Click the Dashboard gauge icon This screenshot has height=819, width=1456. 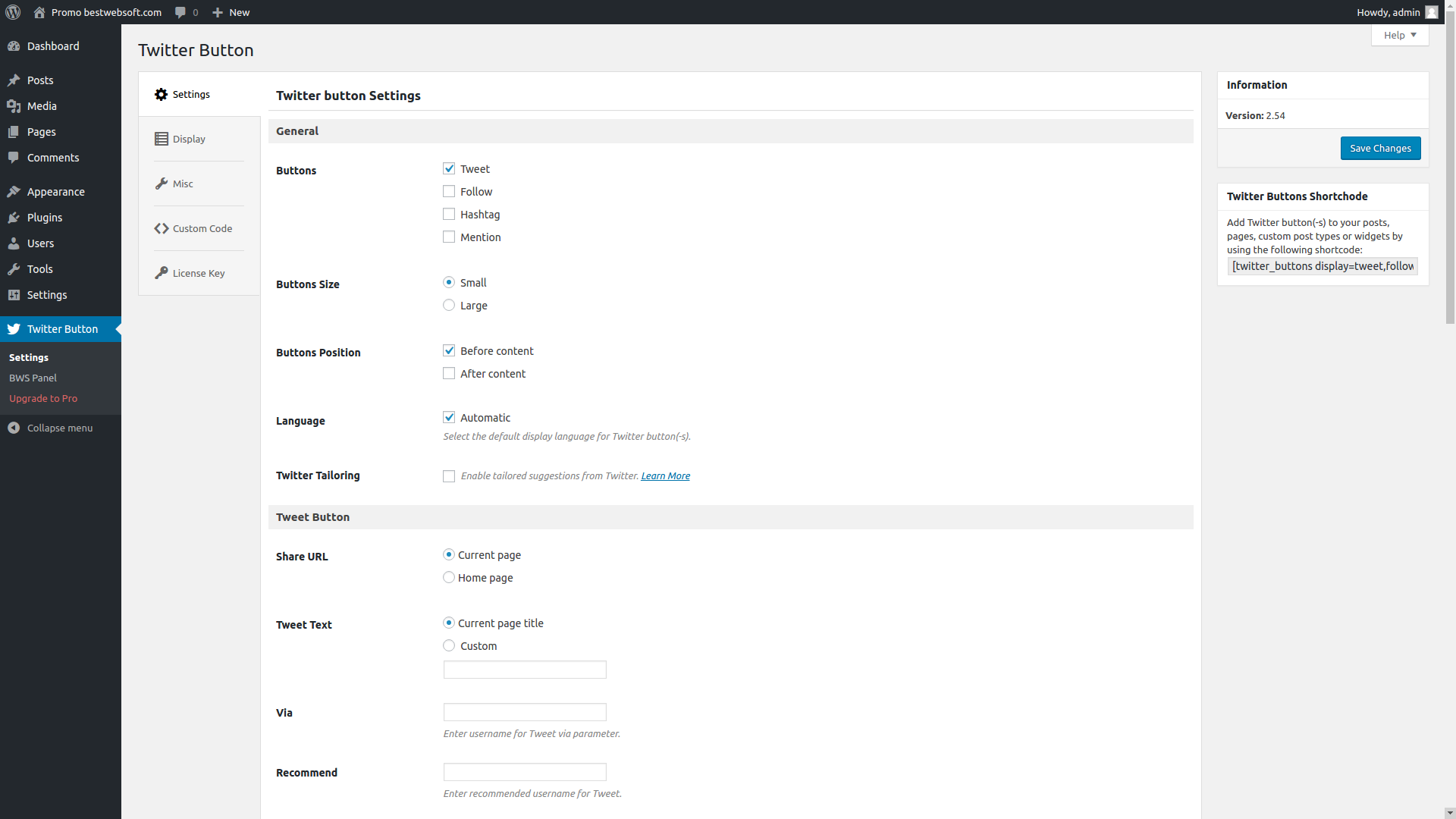pos(14,46)
